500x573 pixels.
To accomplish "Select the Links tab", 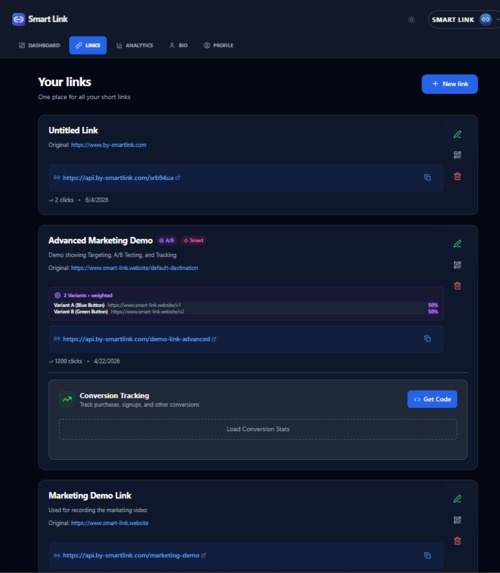I will pos(88,45).
